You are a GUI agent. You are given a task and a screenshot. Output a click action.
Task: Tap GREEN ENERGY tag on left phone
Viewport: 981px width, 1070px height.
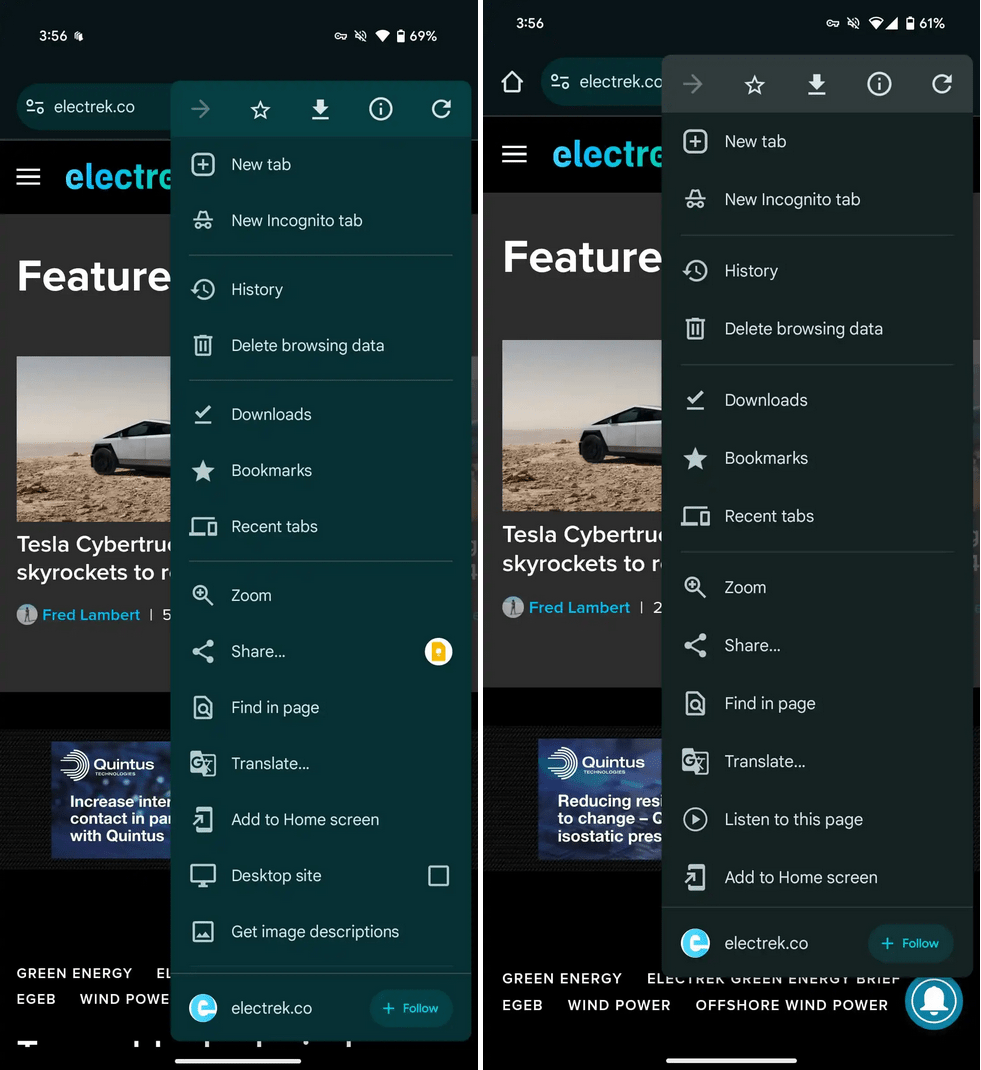coord(74,973)
